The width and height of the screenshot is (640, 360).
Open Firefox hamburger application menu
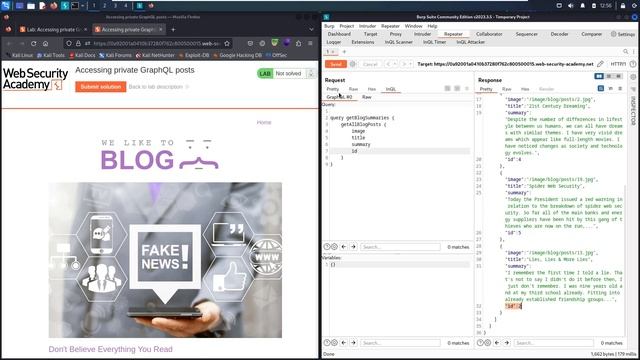(x=310, y=43)
